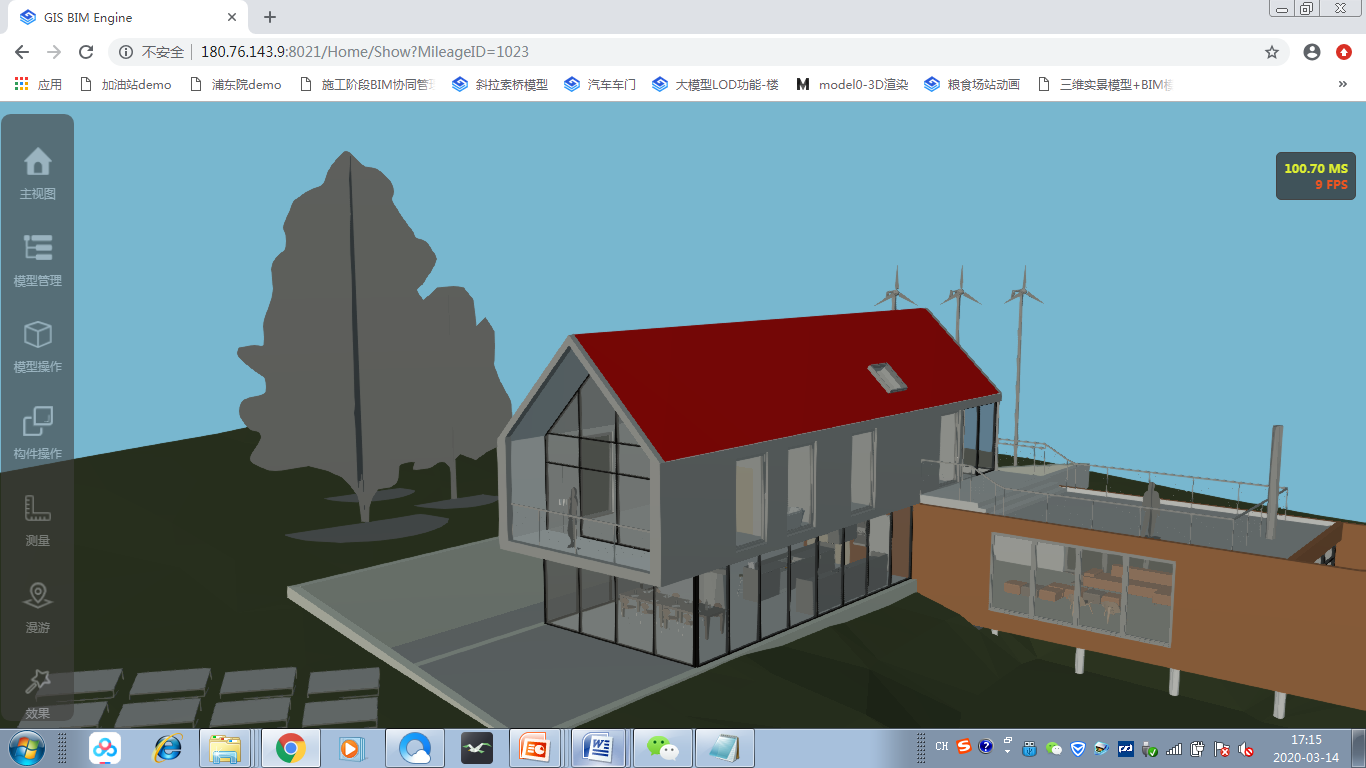Switch to the GIS BIM Engine tab
Viewport: 1366px width, 768px height.
tap(120, 17)
